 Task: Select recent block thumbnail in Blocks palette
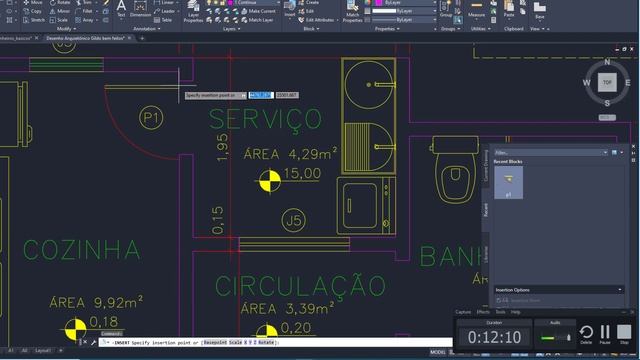coord(509,183)
